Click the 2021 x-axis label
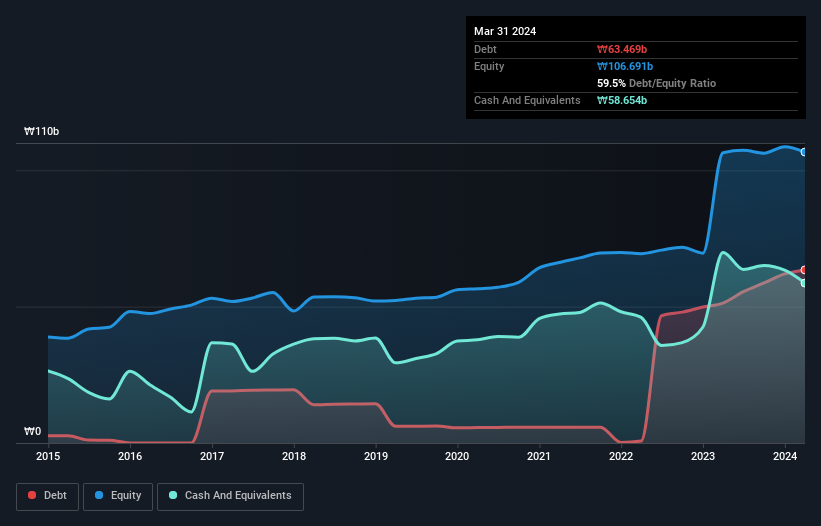This screenshot has width=821, height=526. tap(539, 456)
